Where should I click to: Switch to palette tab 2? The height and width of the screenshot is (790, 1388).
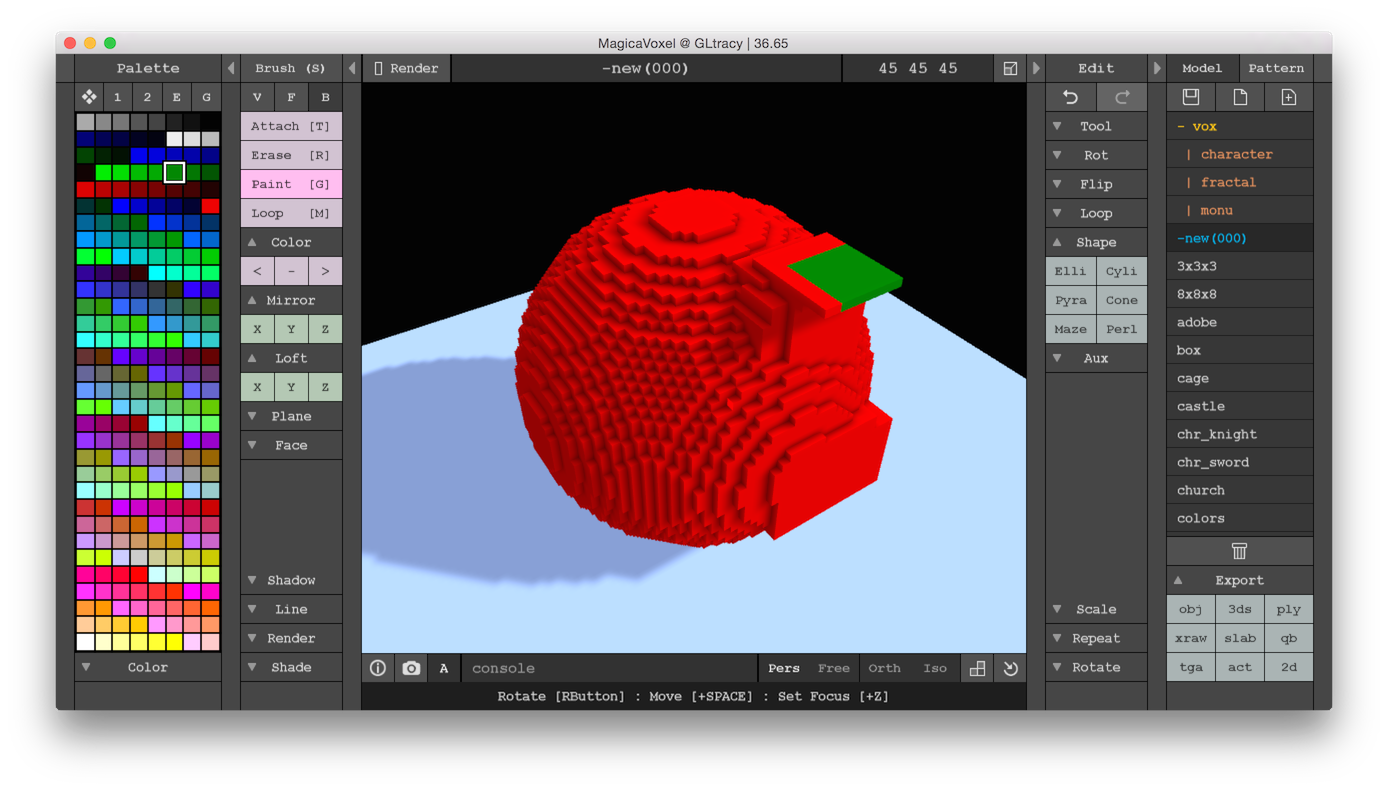pos(147,97)
